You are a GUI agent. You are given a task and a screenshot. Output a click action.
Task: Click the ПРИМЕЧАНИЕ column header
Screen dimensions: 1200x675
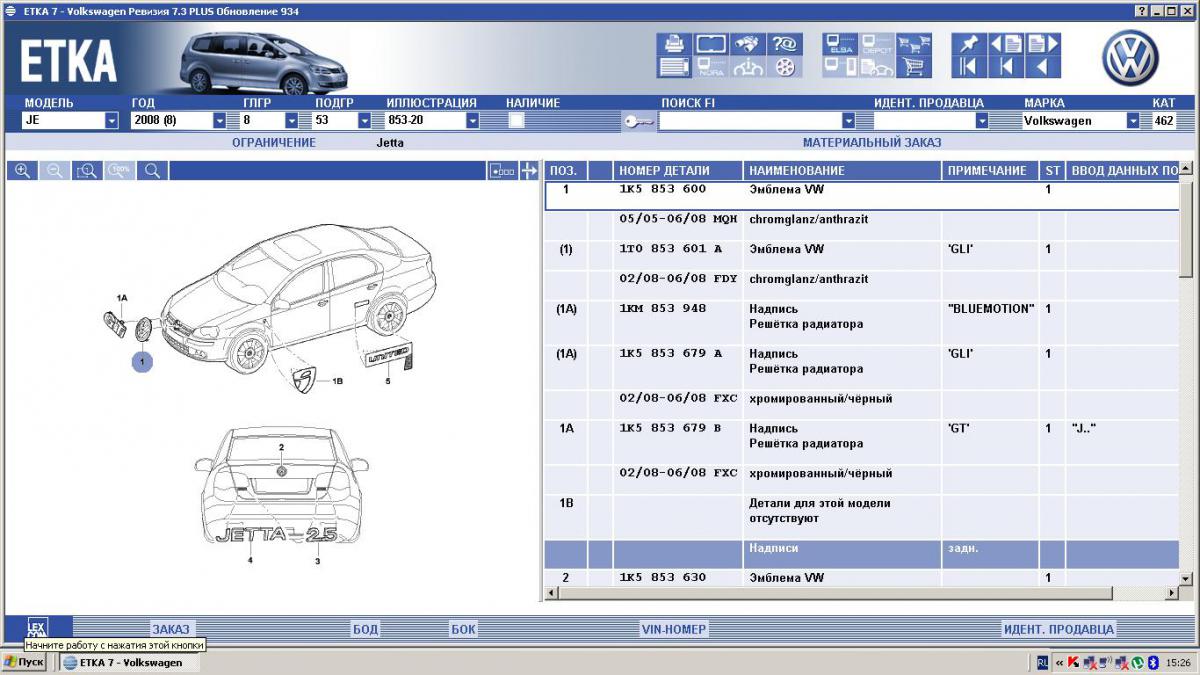990,171
